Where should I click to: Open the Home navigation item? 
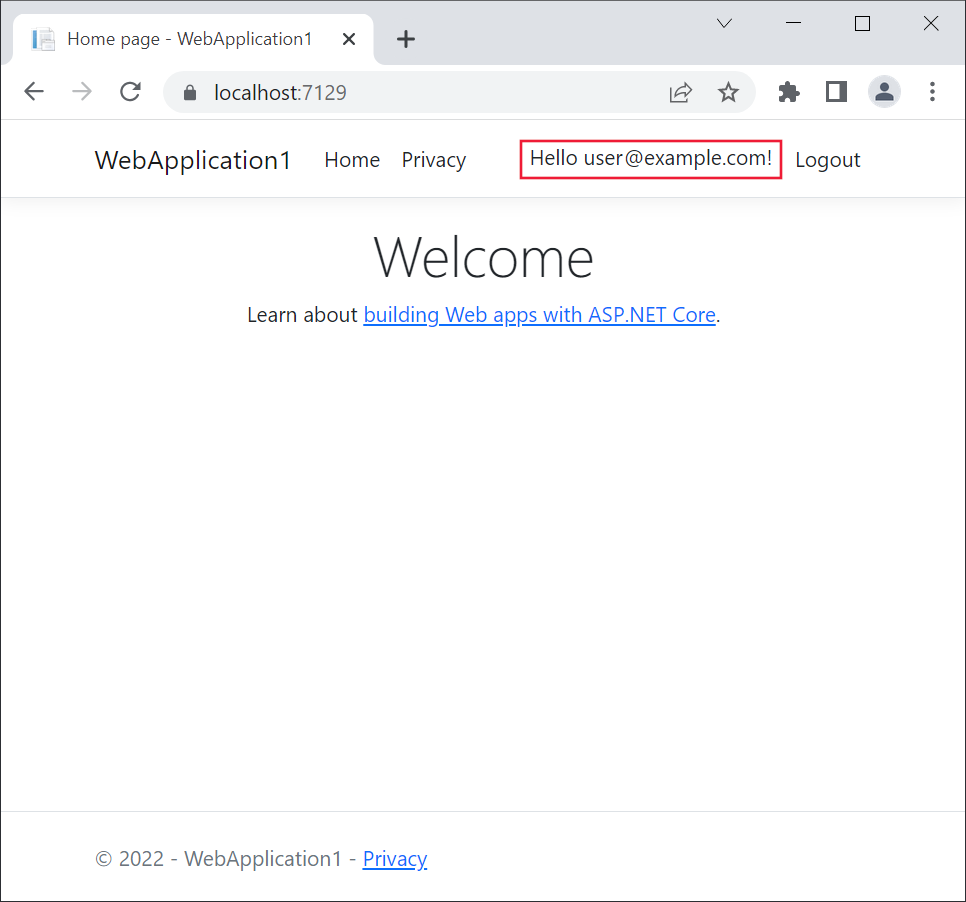point(352,160)
